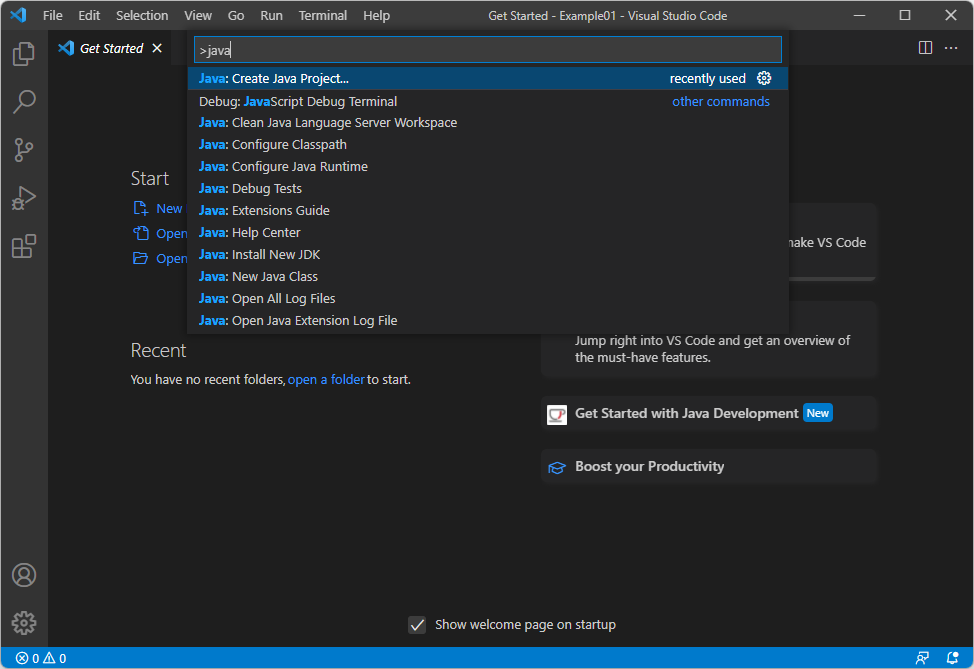Open the feedback icon in status bar

922,658
